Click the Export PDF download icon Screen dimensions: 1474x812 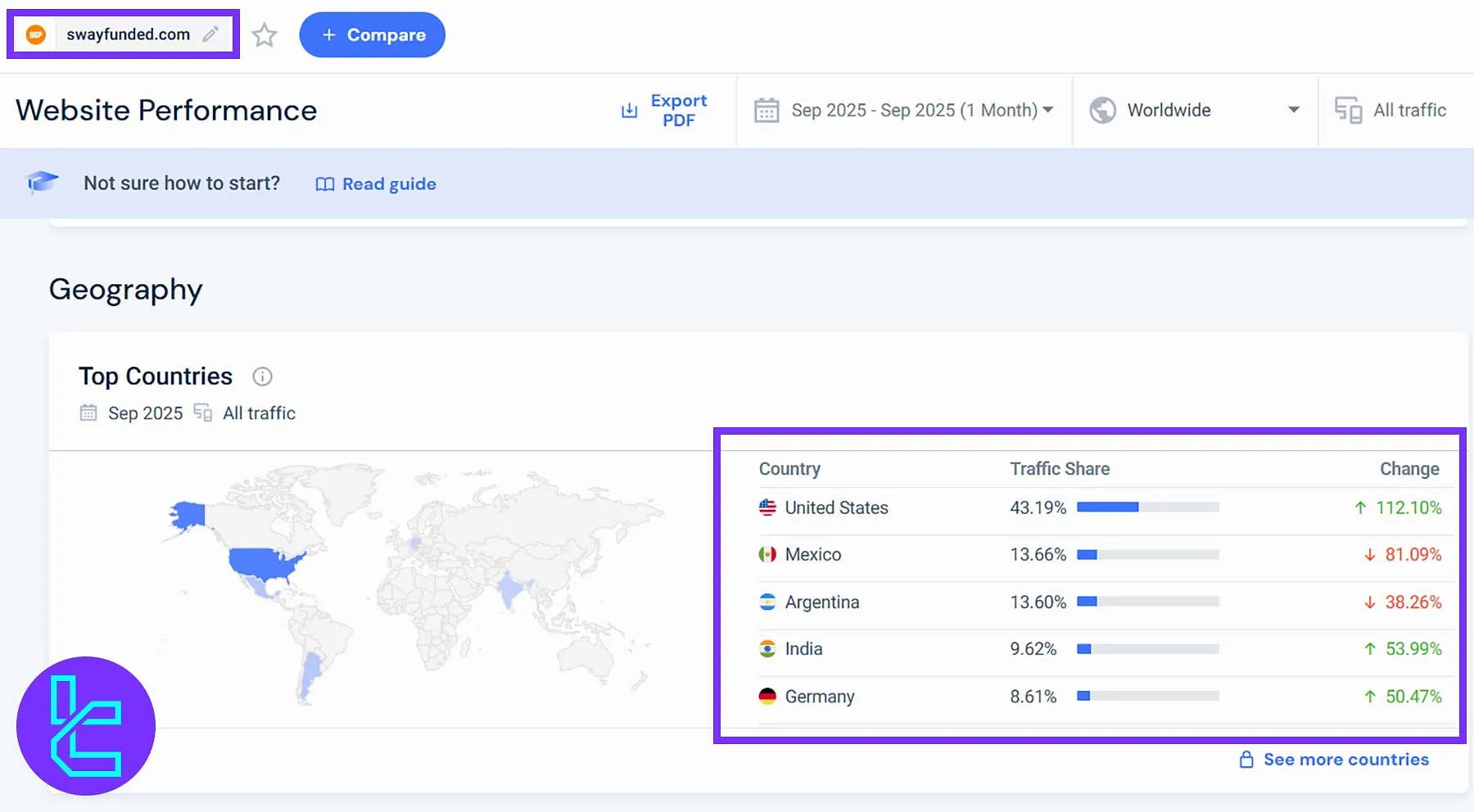click(628, 110)
